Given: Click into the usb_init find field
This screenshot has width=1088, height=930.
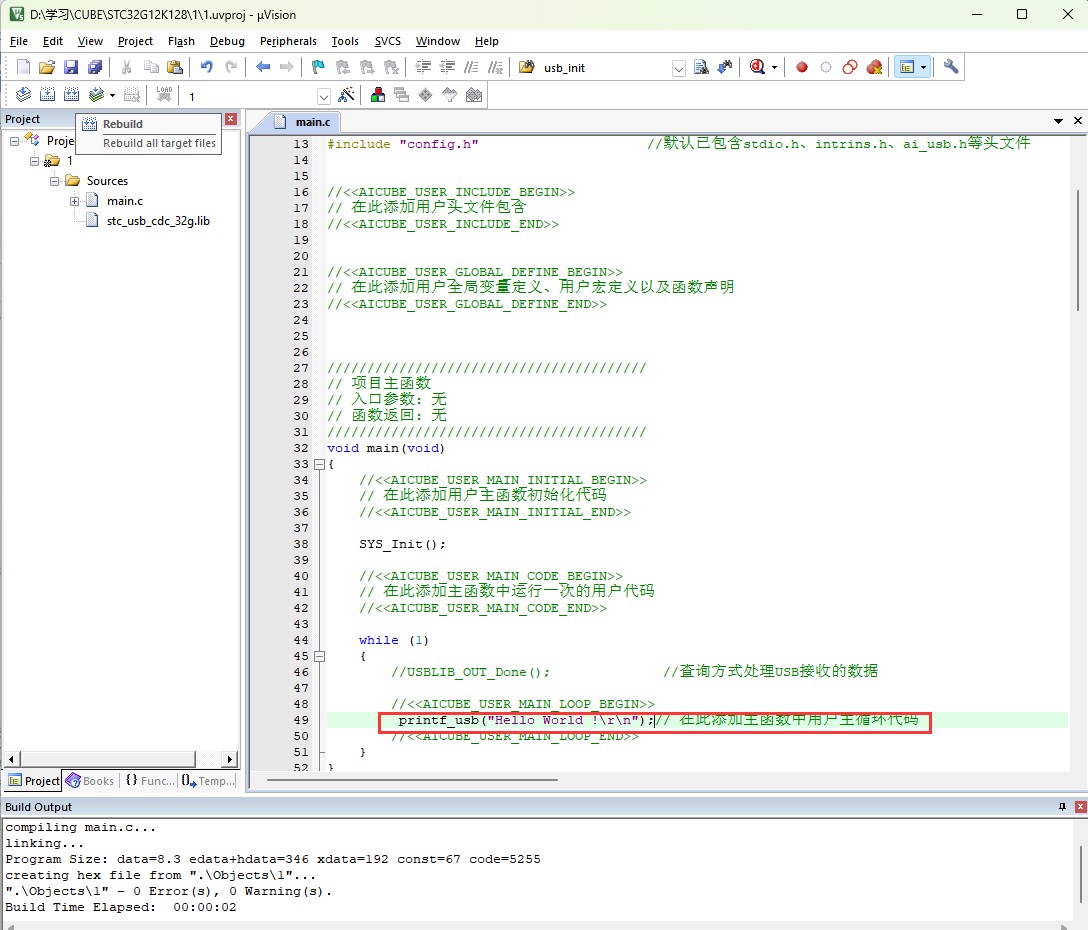Looking at the screenshot, I should (x=606, y=68).
